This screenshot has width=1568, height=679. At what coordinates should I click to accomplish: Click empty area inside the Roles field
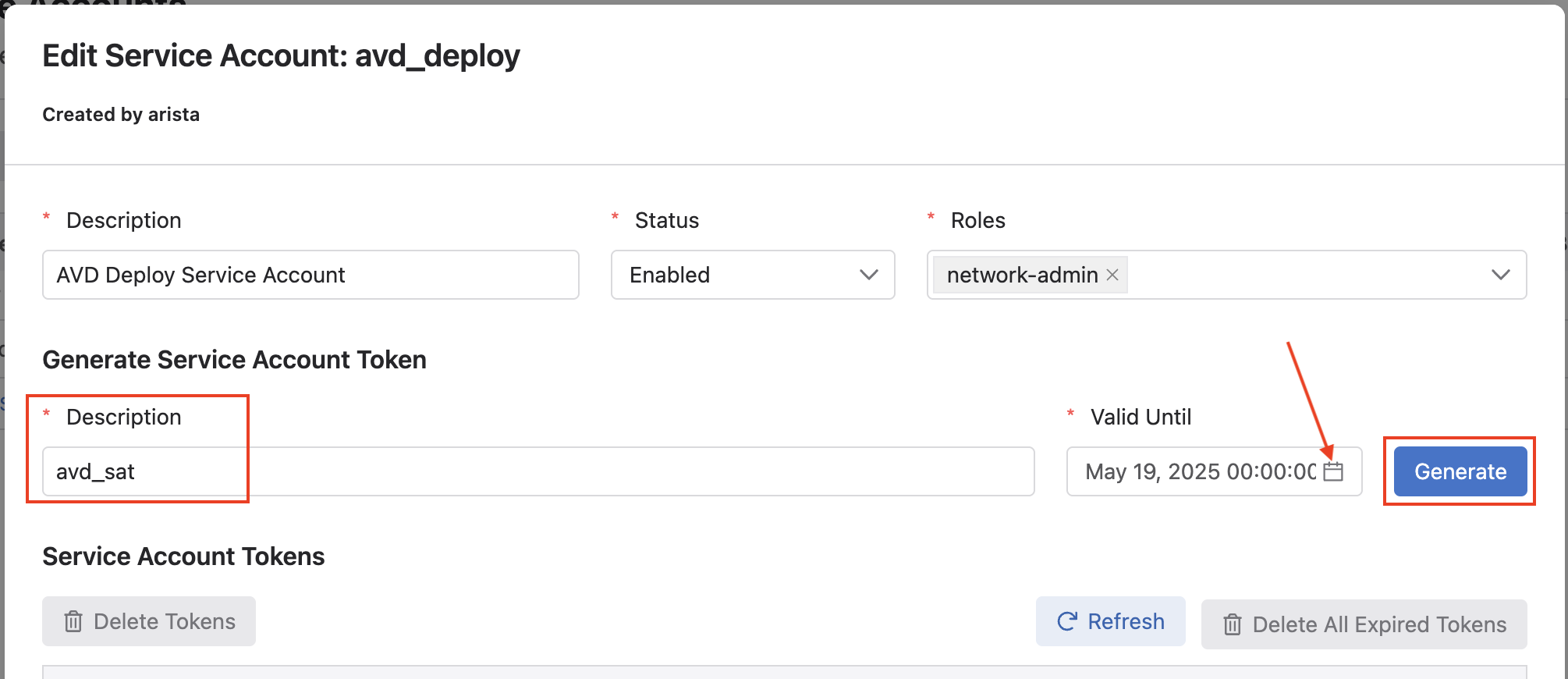[x=1303, y=275]
